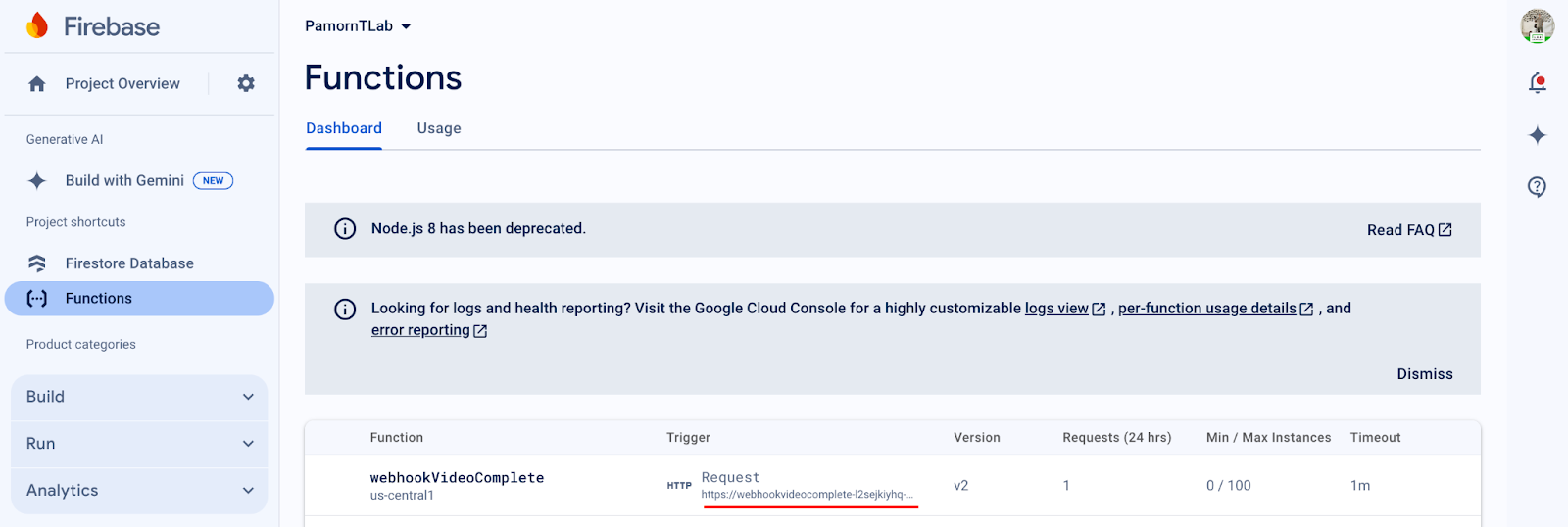Expand the Analytics category
This screenshot has width=1568, height=527.
139,491
